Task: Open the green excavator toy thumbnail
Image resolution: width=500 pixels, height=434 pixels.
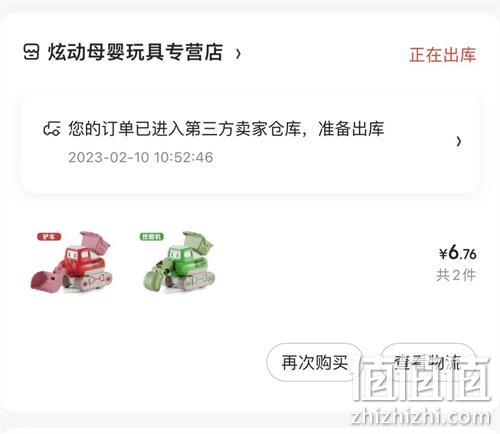Action: (x=179, y=262)
